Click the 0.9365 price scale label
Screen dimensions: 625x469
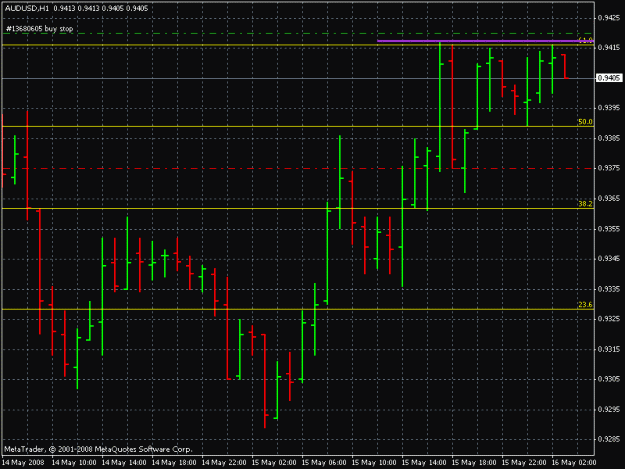(x=609, y=198)
